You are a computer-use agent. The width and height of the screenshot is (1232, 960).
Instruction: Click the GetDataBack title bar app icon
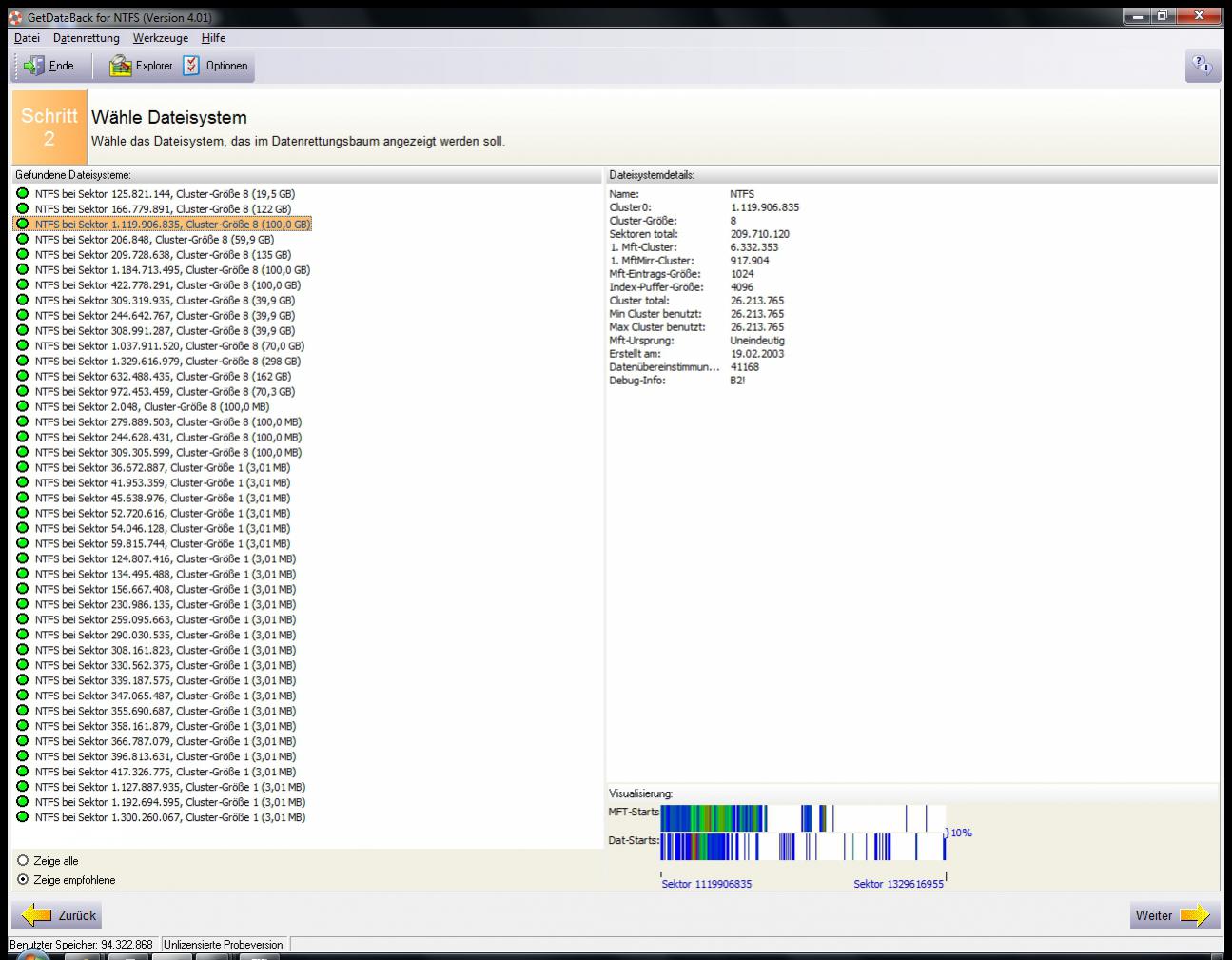point(15,17)
